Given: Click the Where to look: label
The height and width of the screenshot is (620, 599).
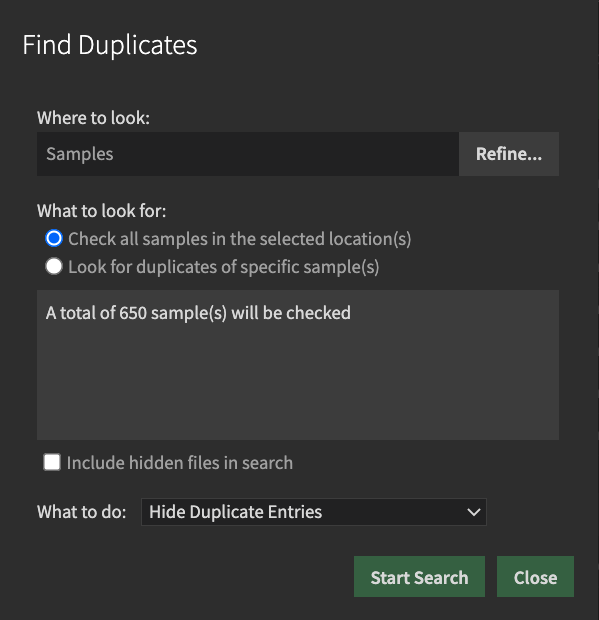Looking at the screenshot, I should [x=93, y=117].
